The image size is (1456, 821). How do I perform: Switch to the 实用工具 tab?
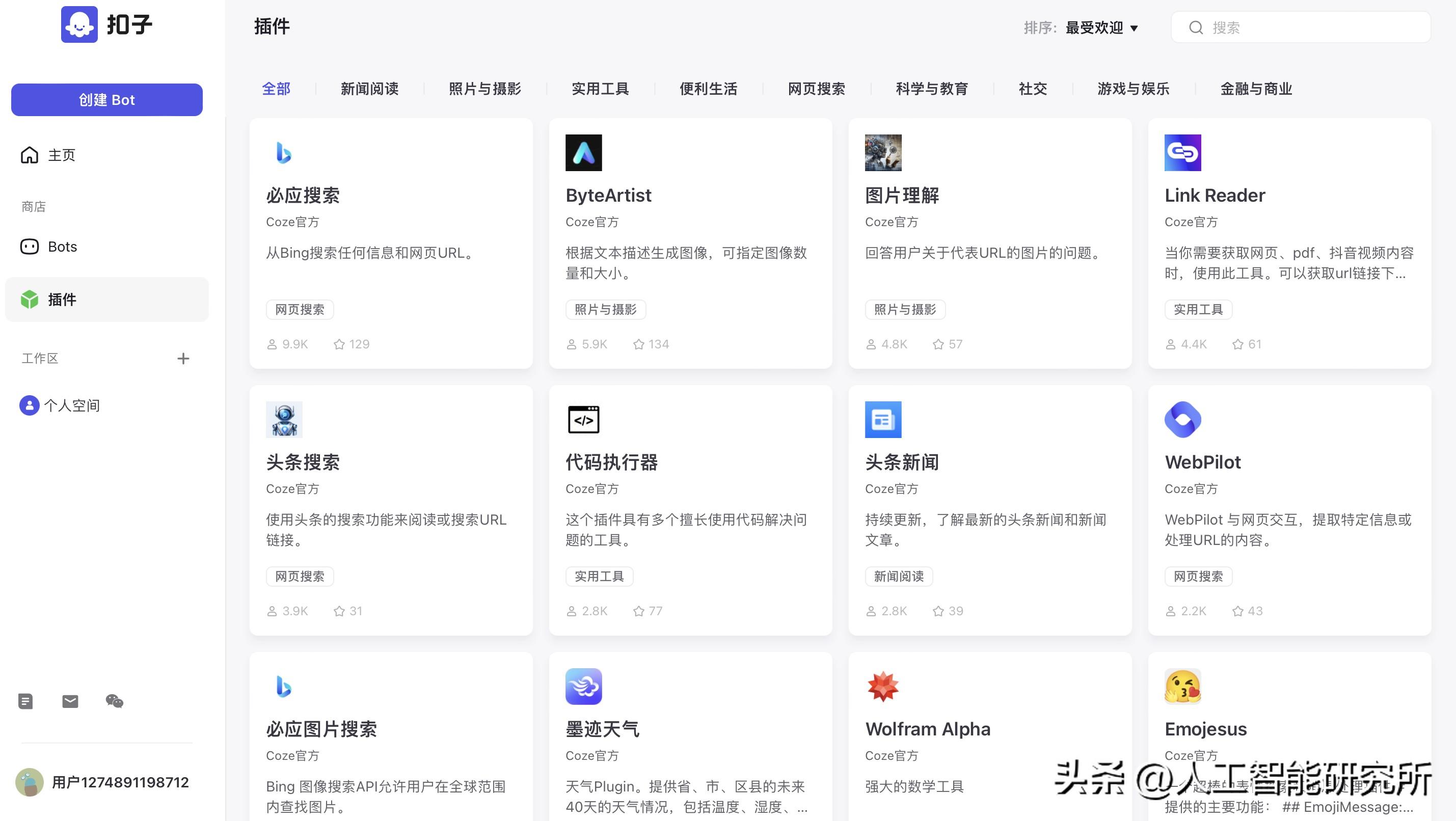tap(600, 89)
